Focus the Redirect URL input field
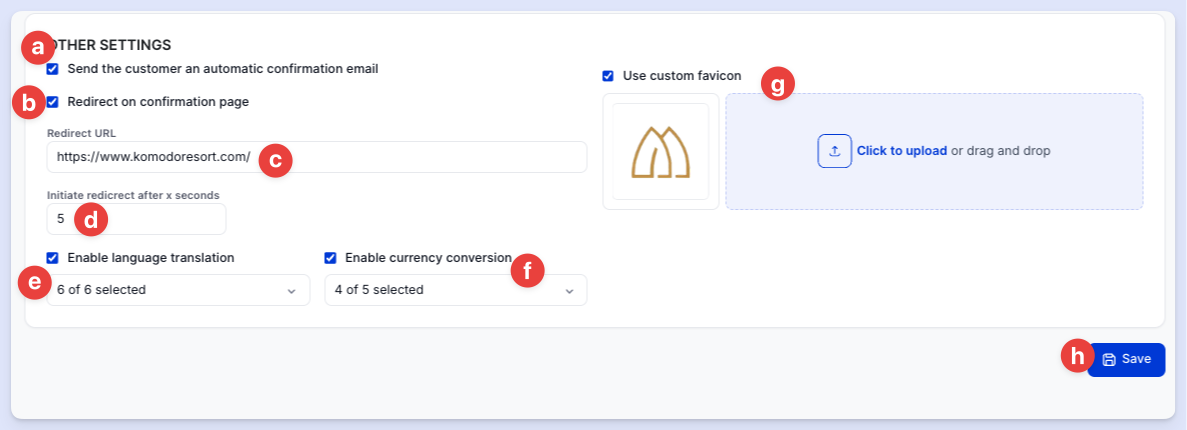The image size is (1187, 430). 316,157
